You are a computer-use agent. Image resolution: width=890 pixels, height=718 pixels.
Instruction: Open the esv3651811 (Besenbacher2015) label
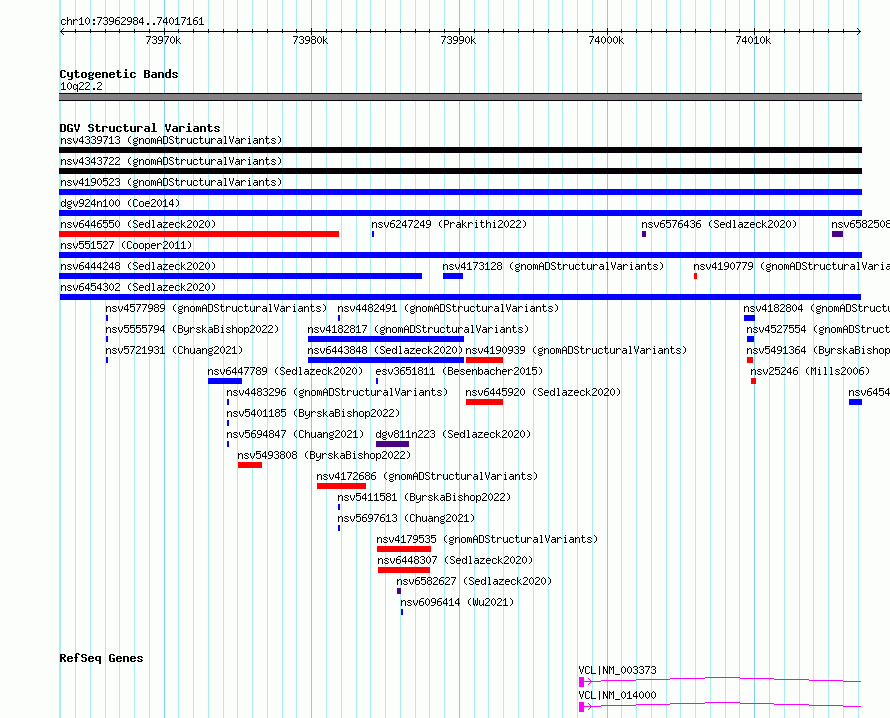[459, 371]
